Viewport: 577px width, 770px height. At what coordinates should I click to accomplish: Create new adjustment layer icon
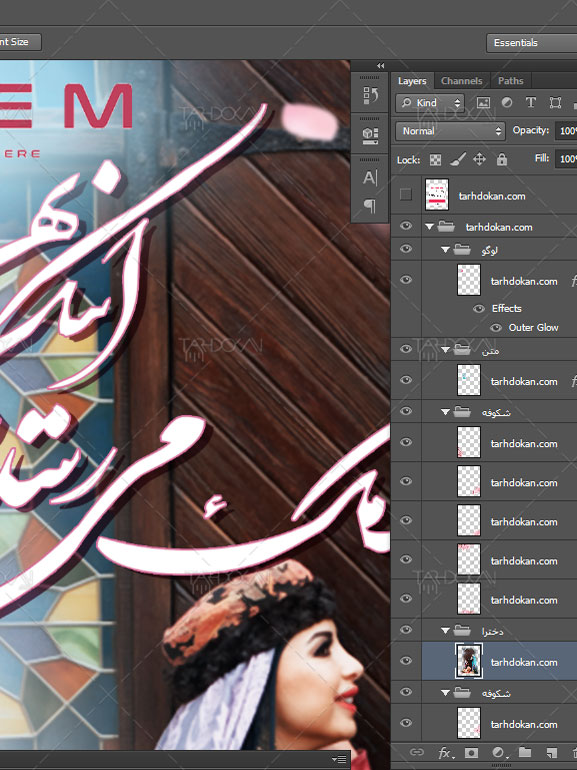pyautogui.click(x=498, y=752)
